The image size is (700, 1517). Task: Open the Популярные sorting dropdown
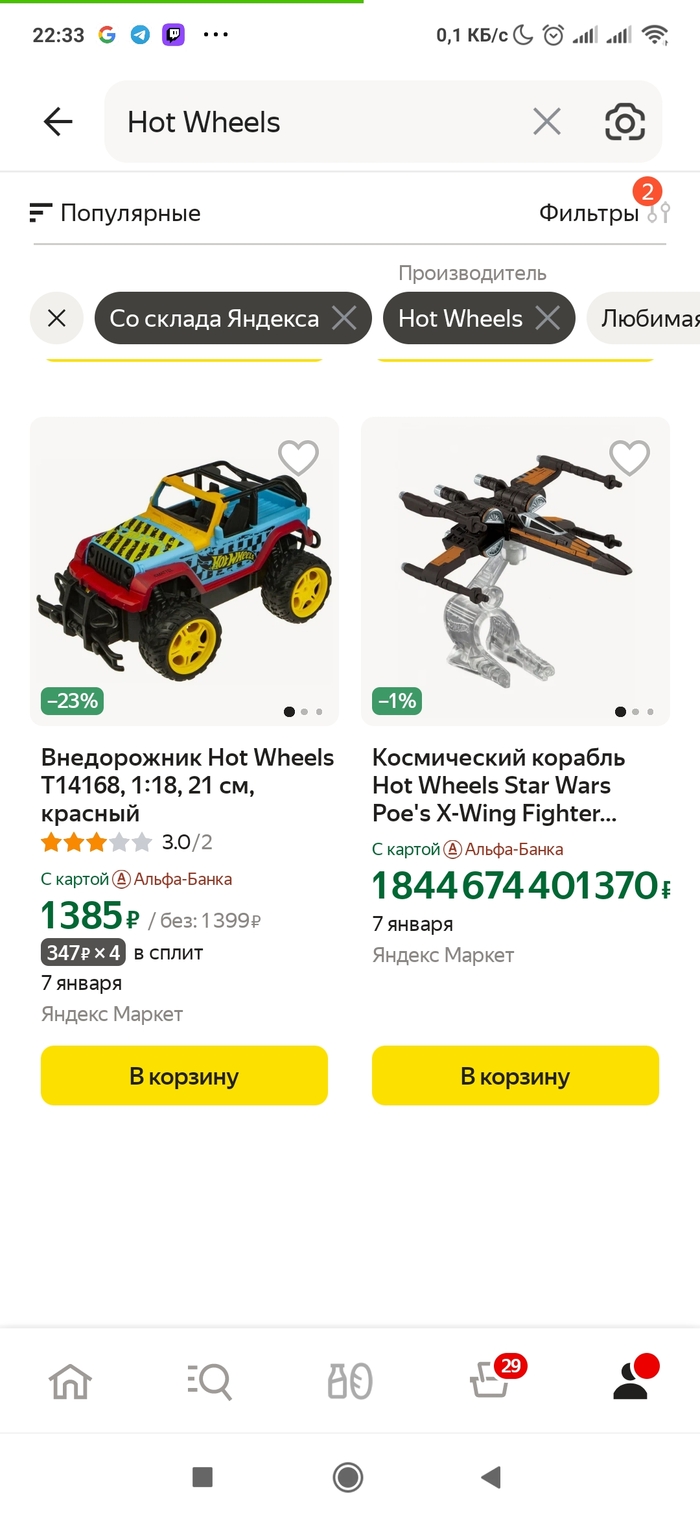115,213
